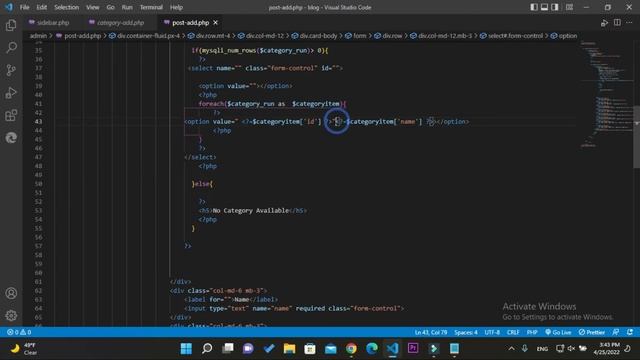Open editor More Actions ellipsis
The height and width of the screenshot is (360, 640).
coord(629,23)
